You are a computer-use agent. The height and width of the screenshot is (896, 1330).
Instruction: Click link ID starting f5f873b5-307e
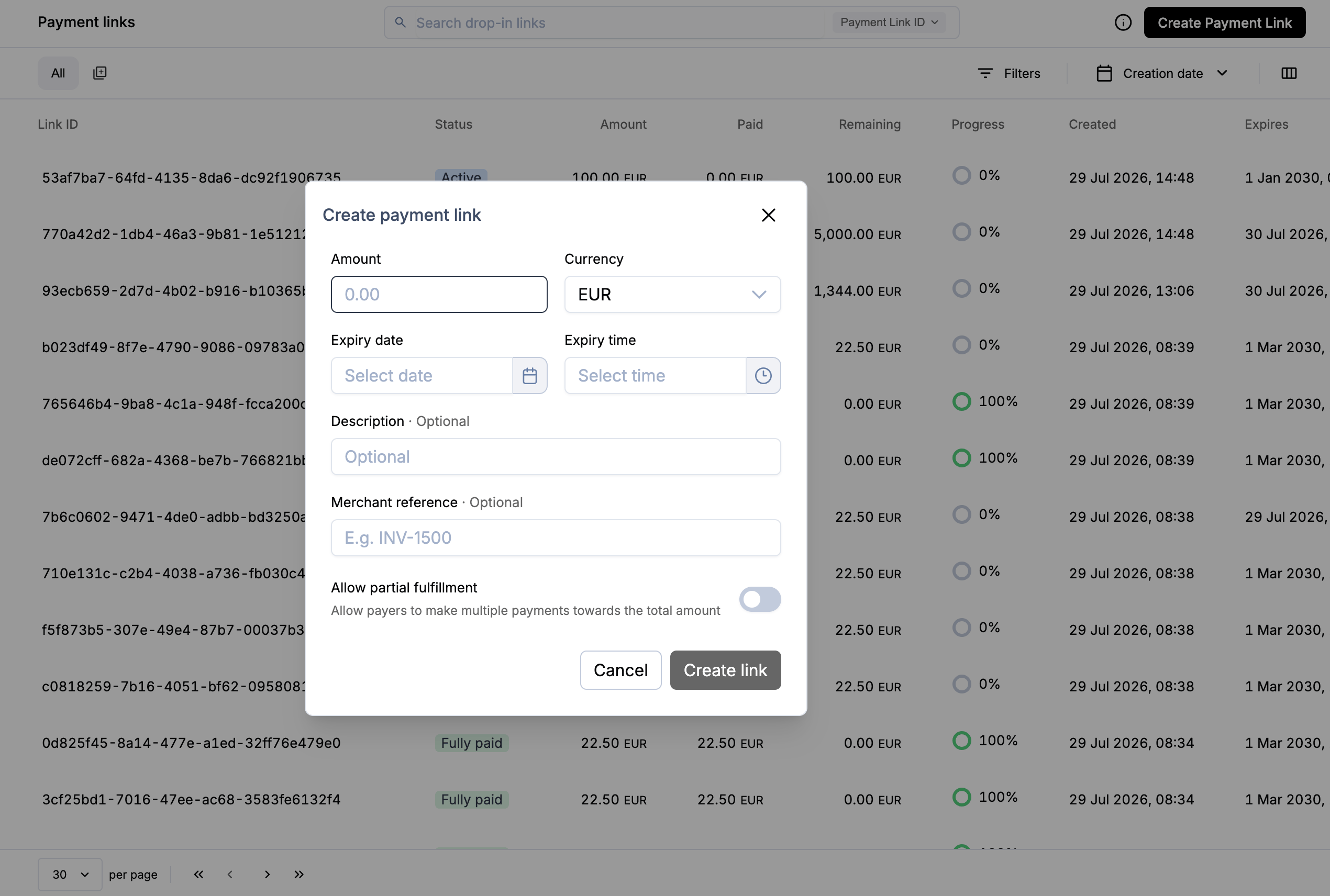pyautogui.click(x=173, y=630)
